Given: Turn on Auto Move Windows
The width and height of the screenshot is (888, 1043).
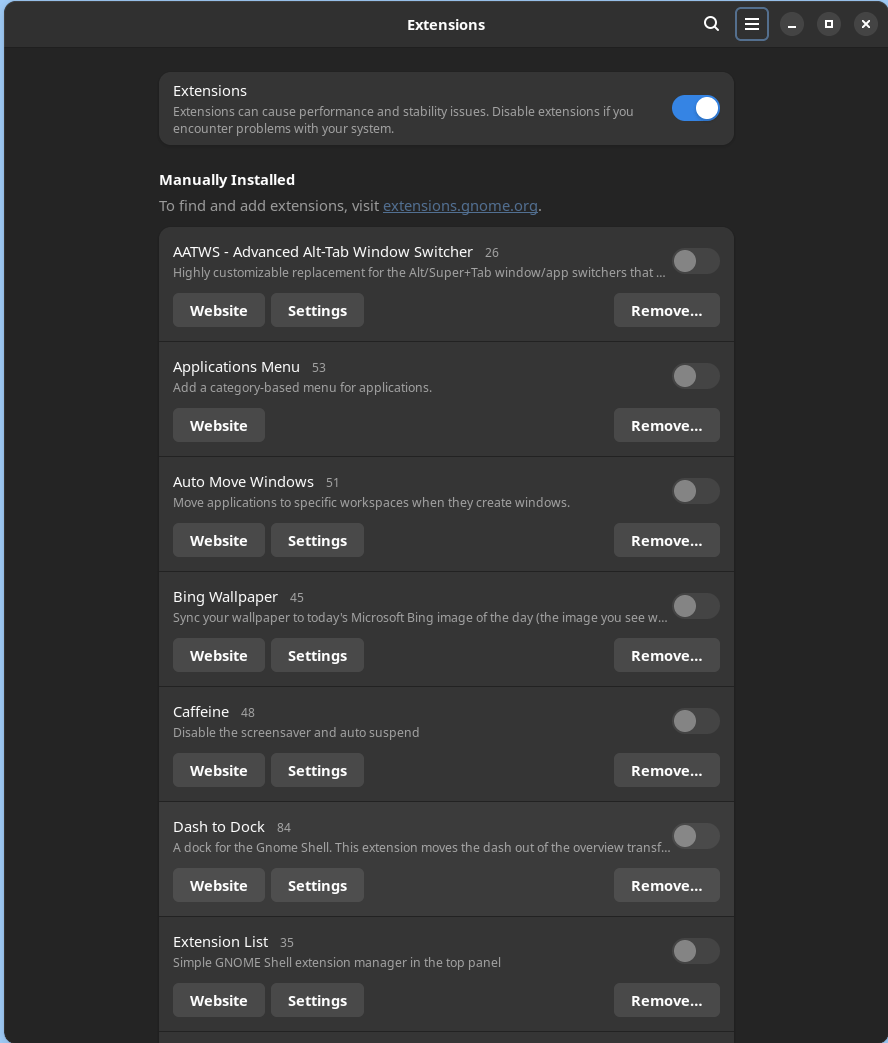Looking at the screenshot, I should (696, 491).
